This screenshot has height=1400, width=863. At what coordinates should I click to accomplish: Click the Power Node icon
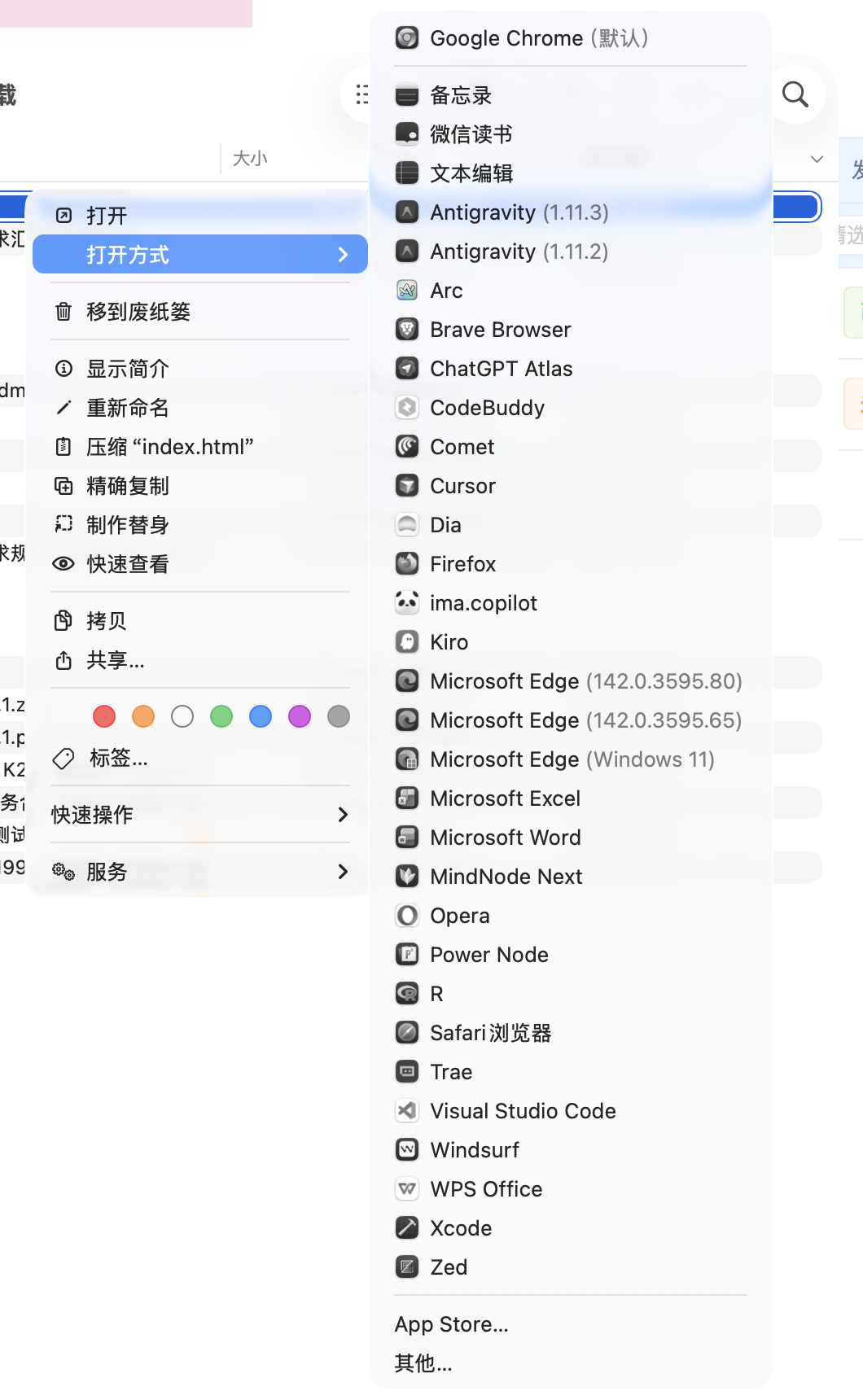pos(407,954)
